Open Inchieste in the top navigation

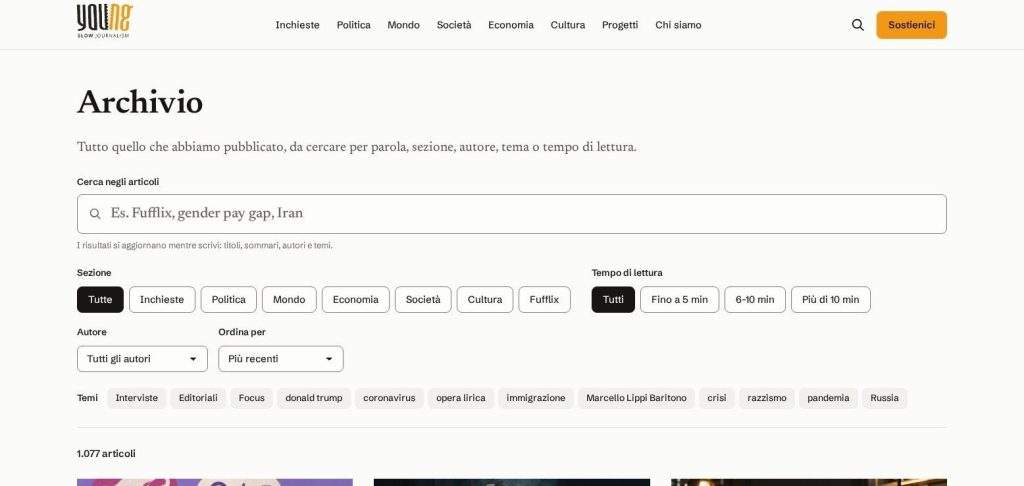[x=297, y=25]
